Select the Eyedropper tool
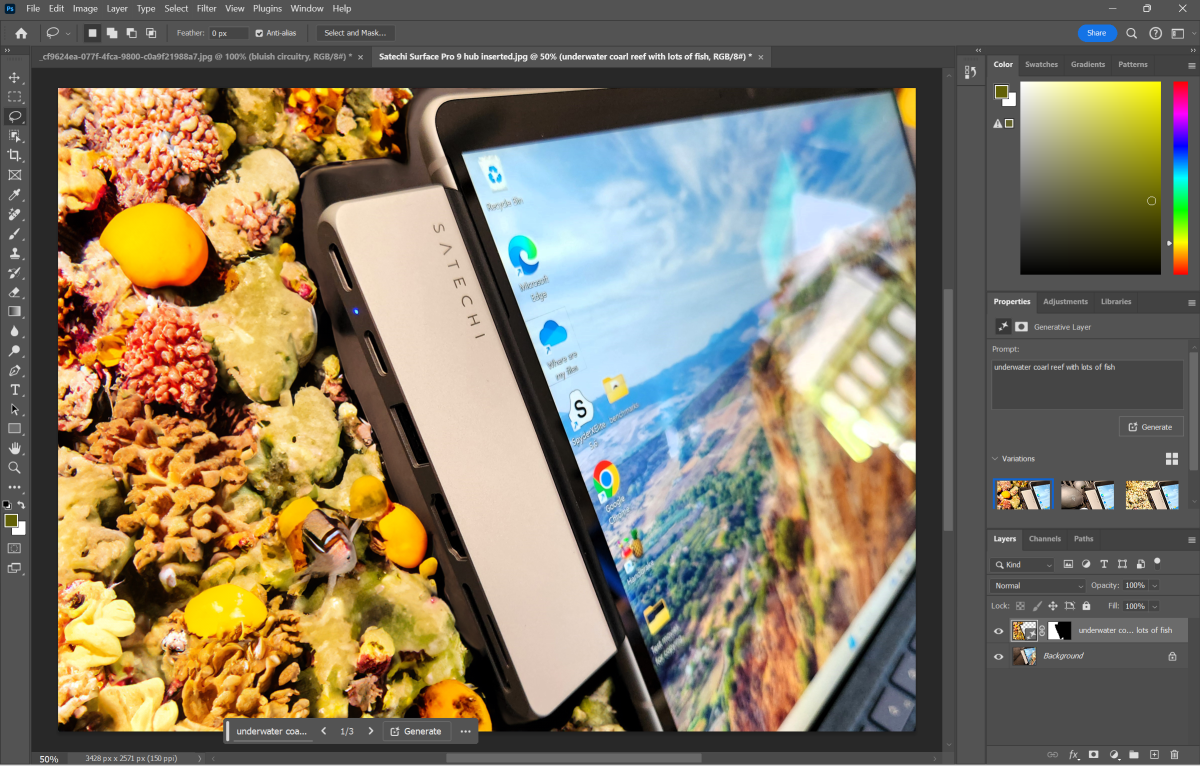The image size is (1200, 766). [14, 194]
